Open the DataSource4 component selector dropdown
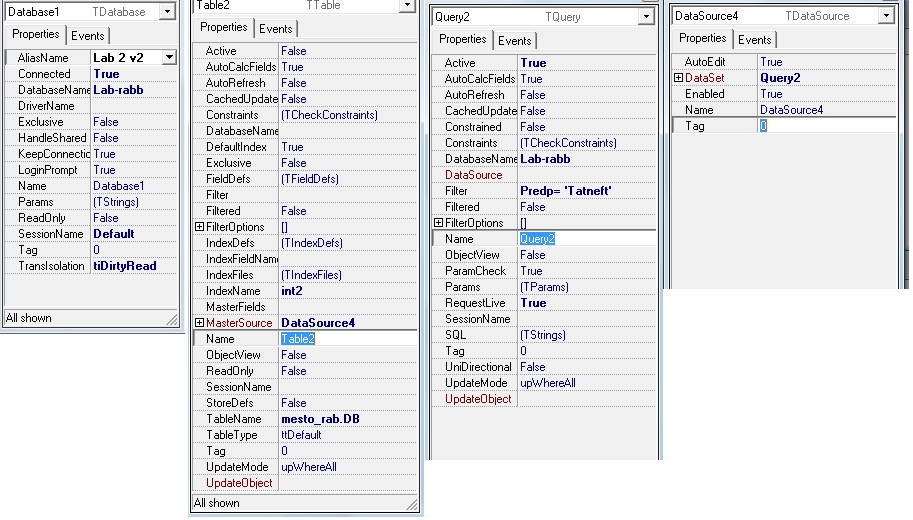 885,16
